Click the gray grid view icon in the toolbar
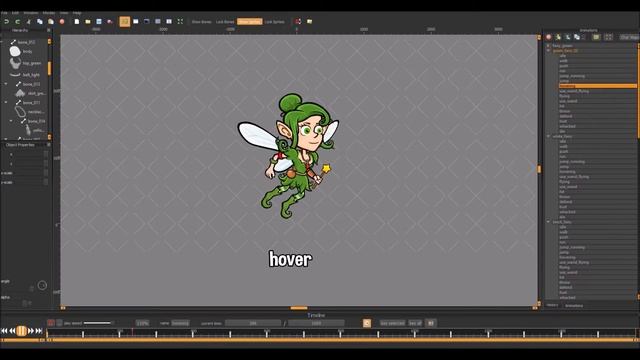This screenshot has width=640, height=360. pyautogui.click(x=158, y=21)
